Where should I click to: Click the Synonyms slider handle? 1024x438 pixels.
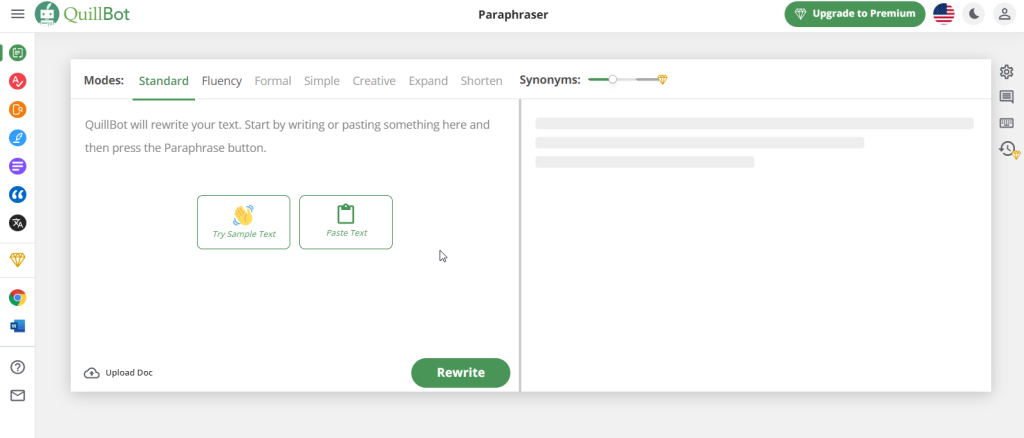click(612, 80)
